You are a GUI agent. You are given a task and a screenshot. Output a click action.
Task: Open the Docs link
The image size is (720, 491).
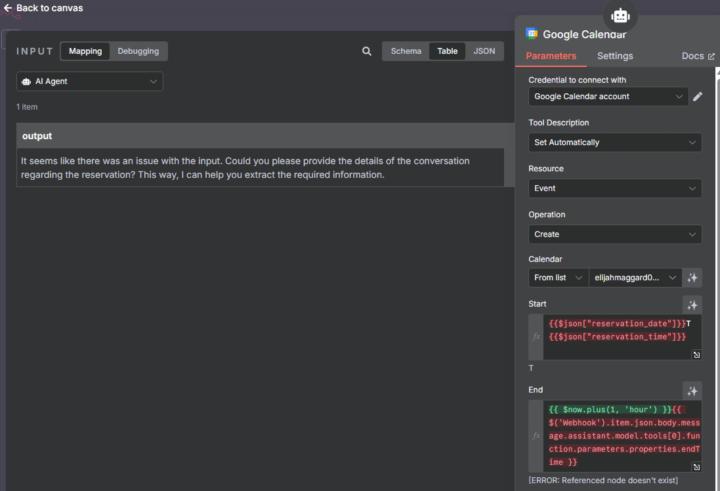pos(697,56)
